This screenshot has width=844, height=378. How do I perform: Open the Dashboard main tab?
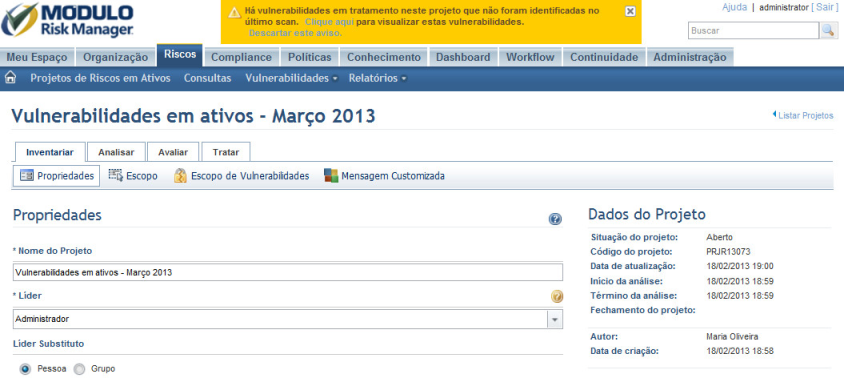point(463,57)
